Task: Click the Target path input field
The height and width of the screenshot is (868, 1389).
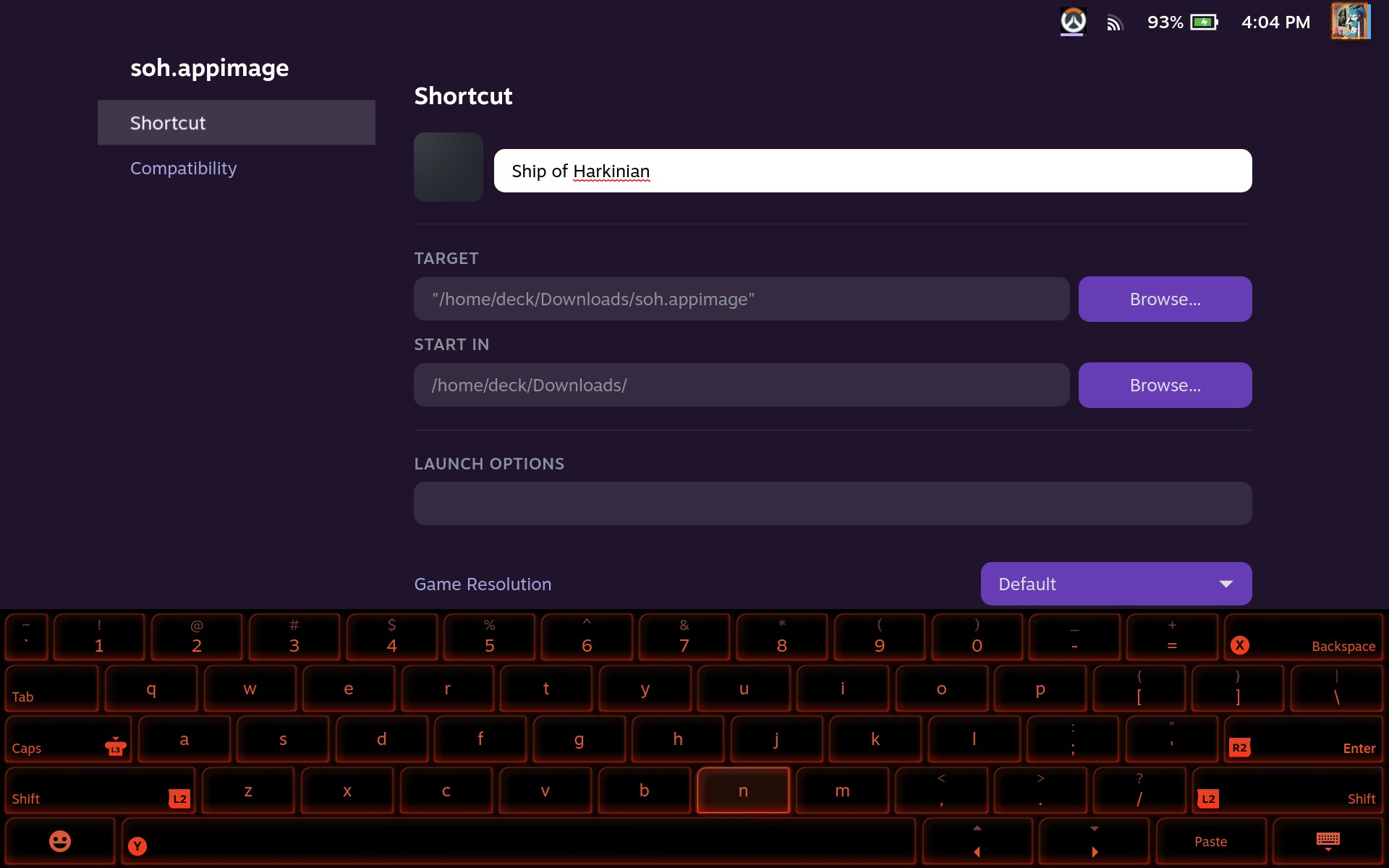Action: pyautogui.click(x=742, y=299)
